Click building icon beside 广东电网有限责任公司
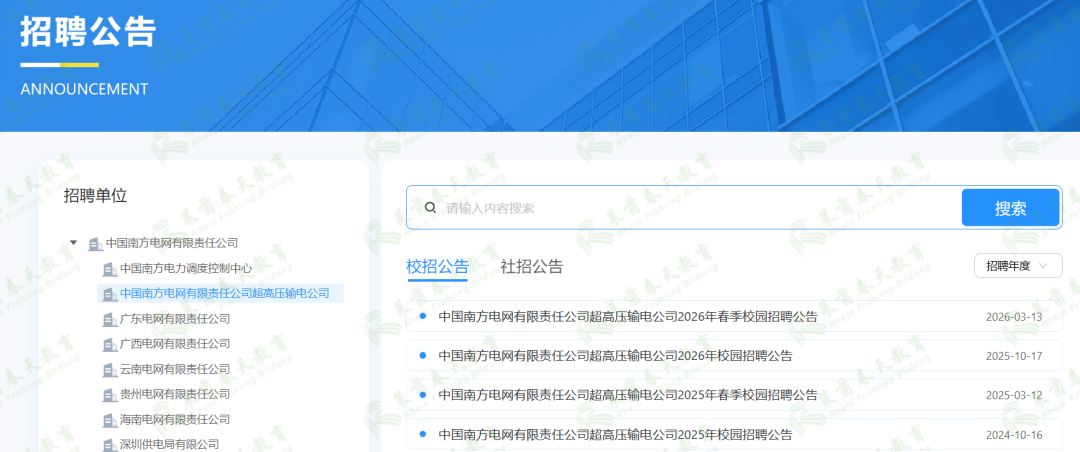This screenshot has height=452, width=1080. click(x=110, y=320)
